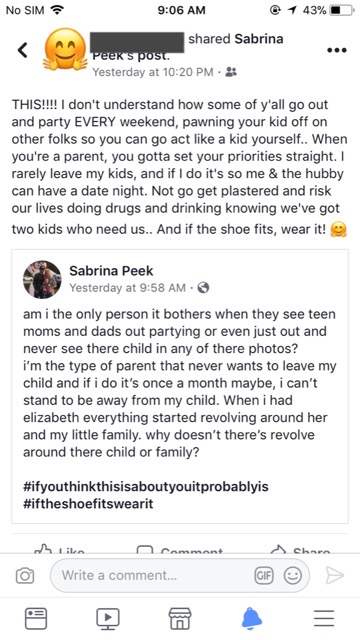This screenshot has height=640, width=360.
Task: Open the Notifications bell tab
Action: point(252,618)
